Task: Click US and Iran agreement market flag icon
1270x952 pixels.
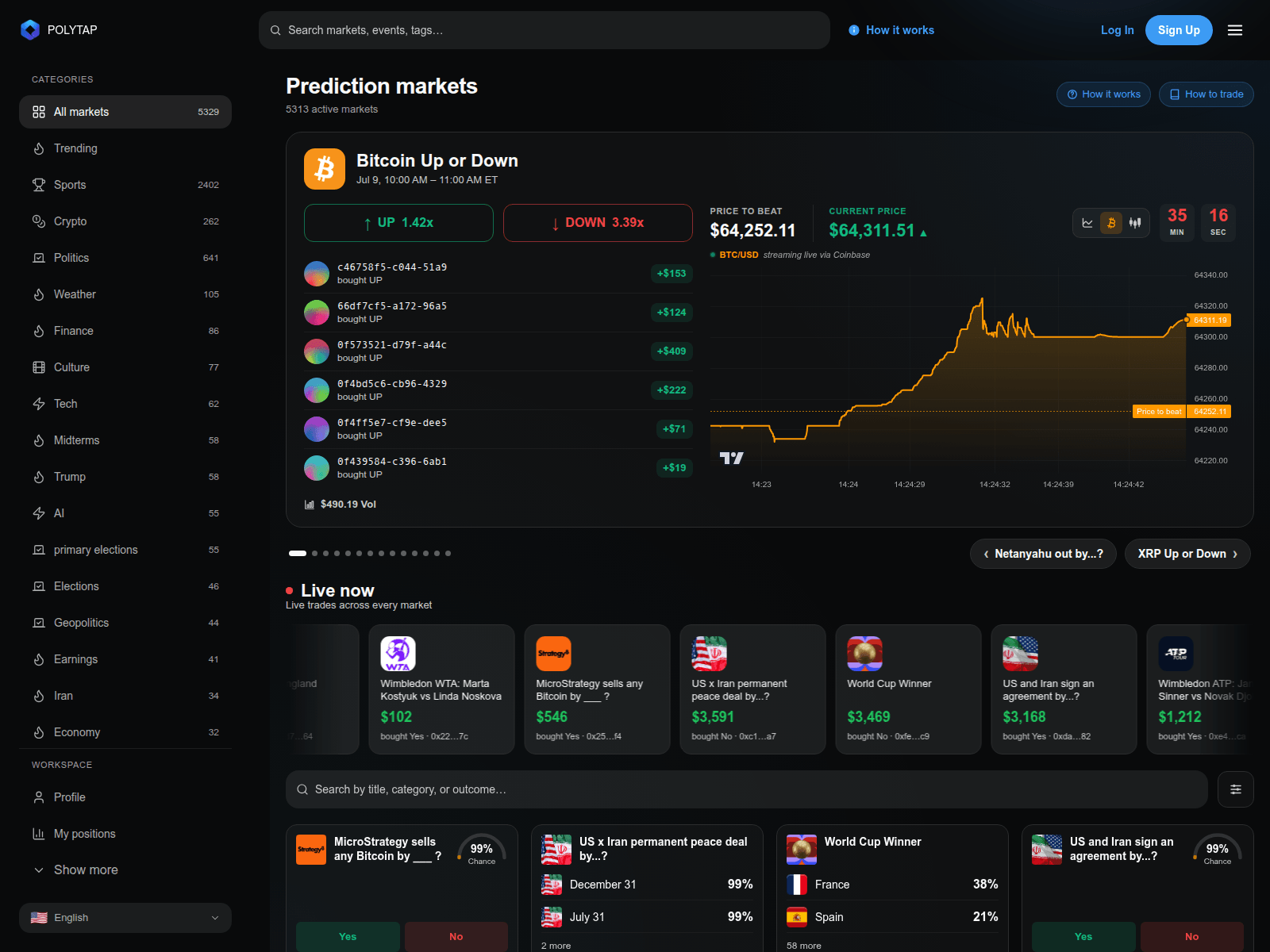Action: tap(1047, 850)
